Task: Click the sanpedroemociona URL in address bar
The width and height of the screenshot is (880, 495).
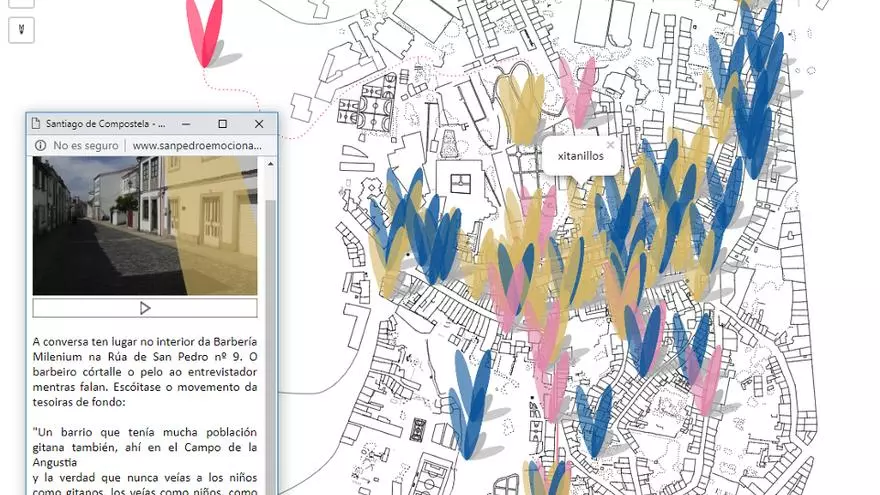Action: pos(196,146)
